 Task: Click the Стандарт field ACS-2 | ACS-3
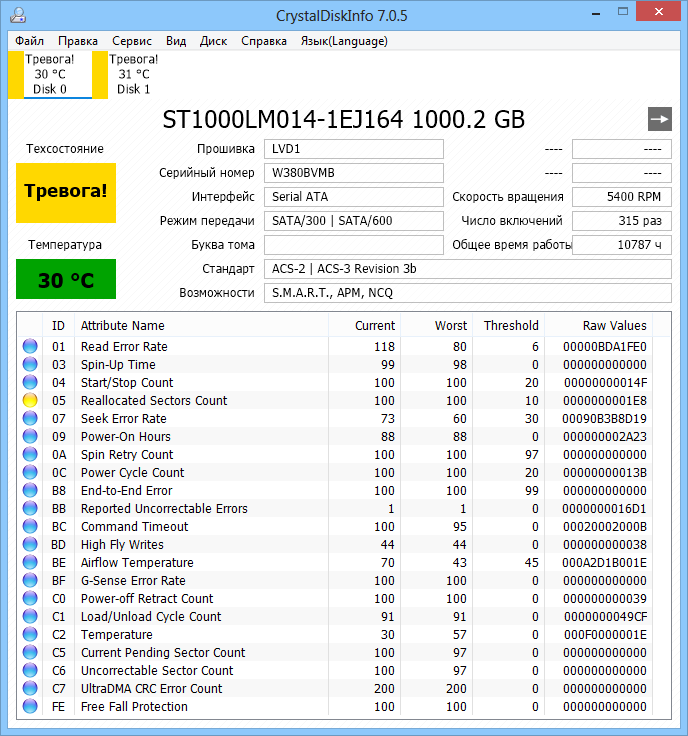click(467, 268)
